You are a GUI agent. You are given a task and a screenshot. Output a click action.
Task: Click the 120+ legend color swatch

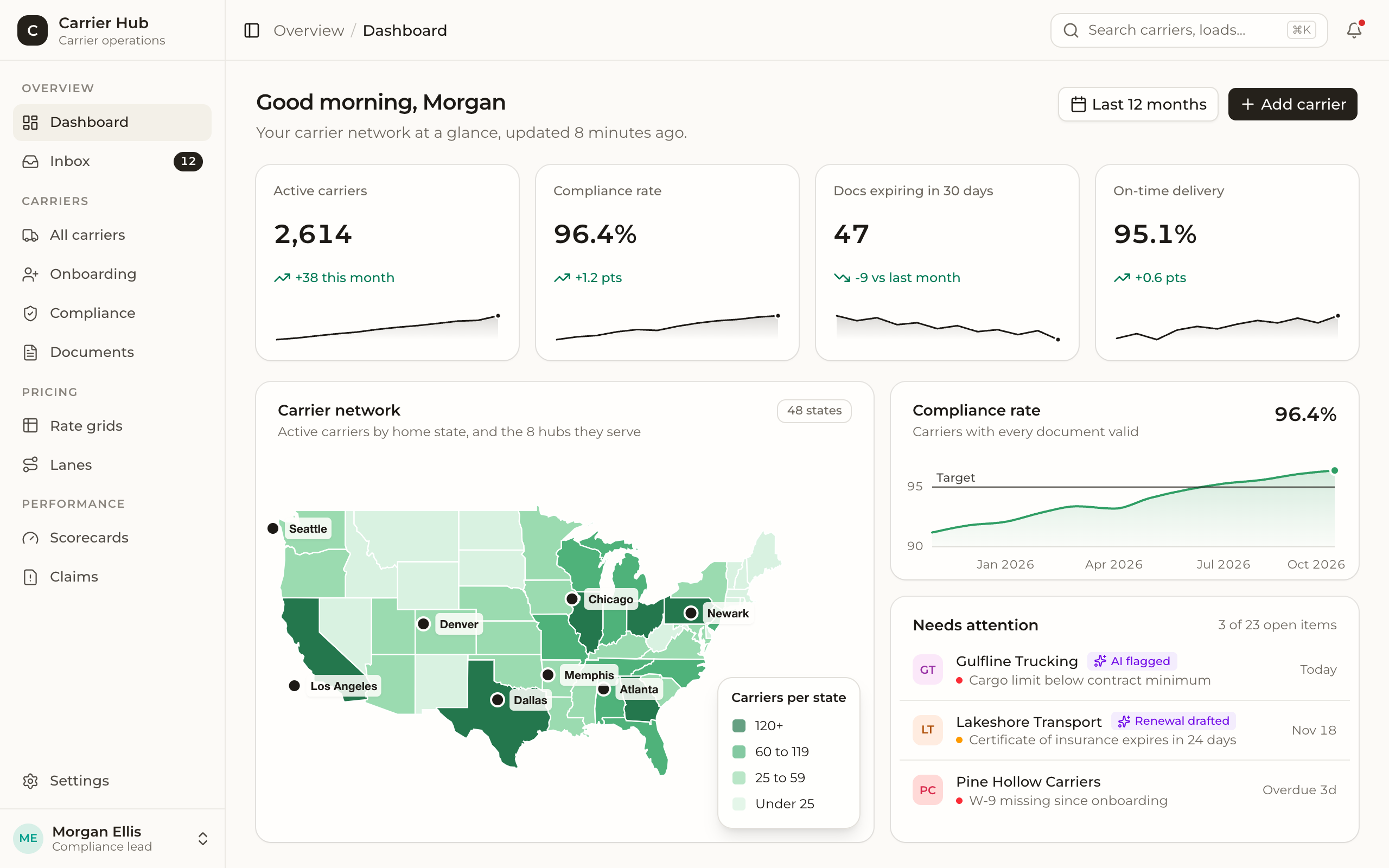coord(738,726)
